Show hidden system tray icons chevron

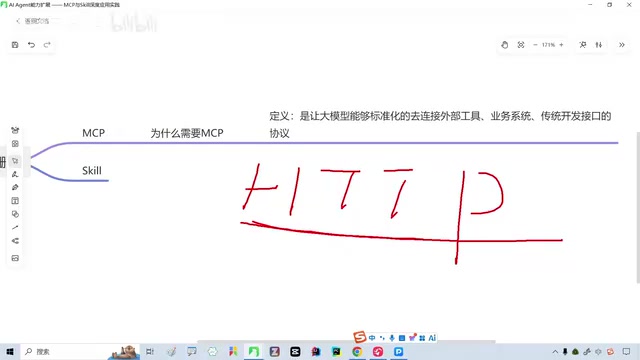(555, 351)
